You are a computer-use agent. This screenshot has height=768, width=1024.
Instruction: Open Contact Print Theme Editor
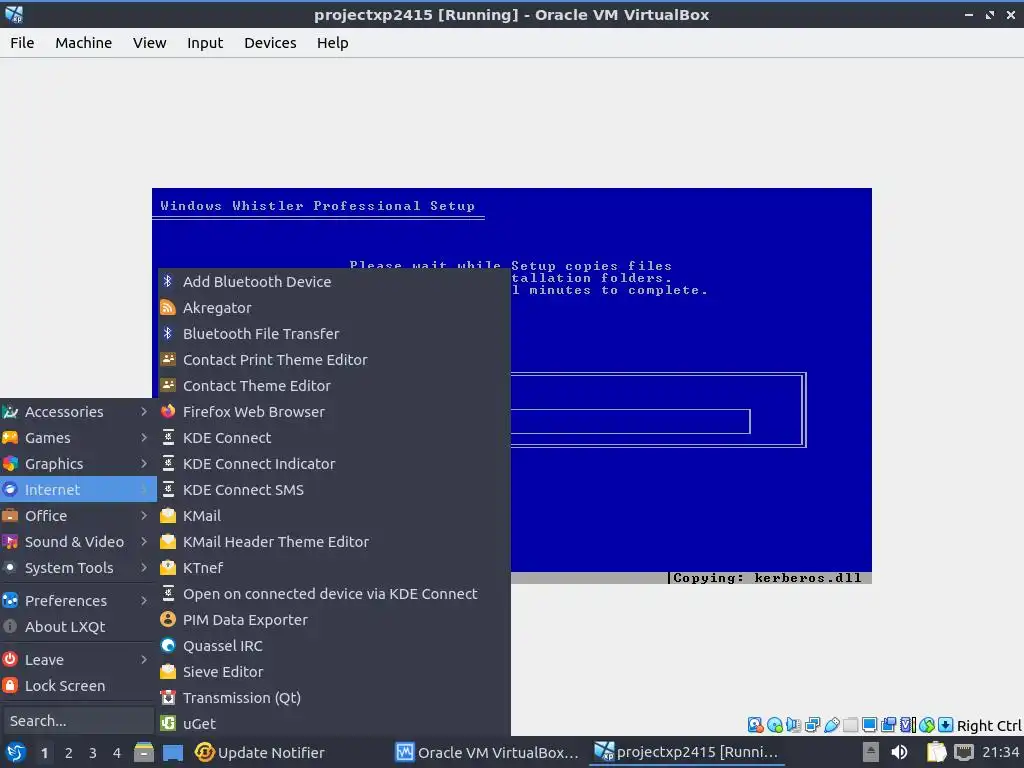[334, 360]
